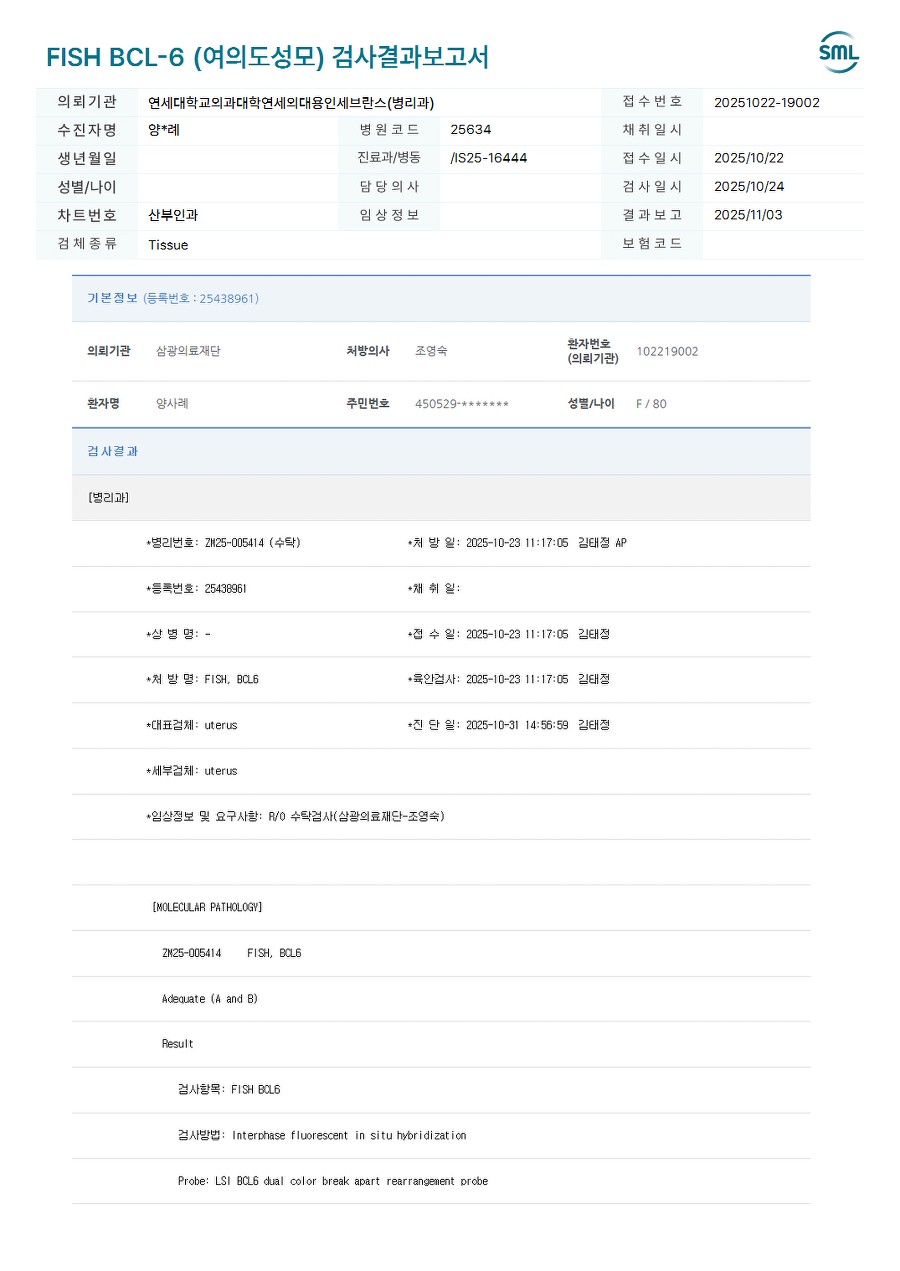Select 삼광의료재단 in 기본정보 의뢰기관
Image resolution: width=900 pixels, height=1271 pixels.
[x=188, y=351]
